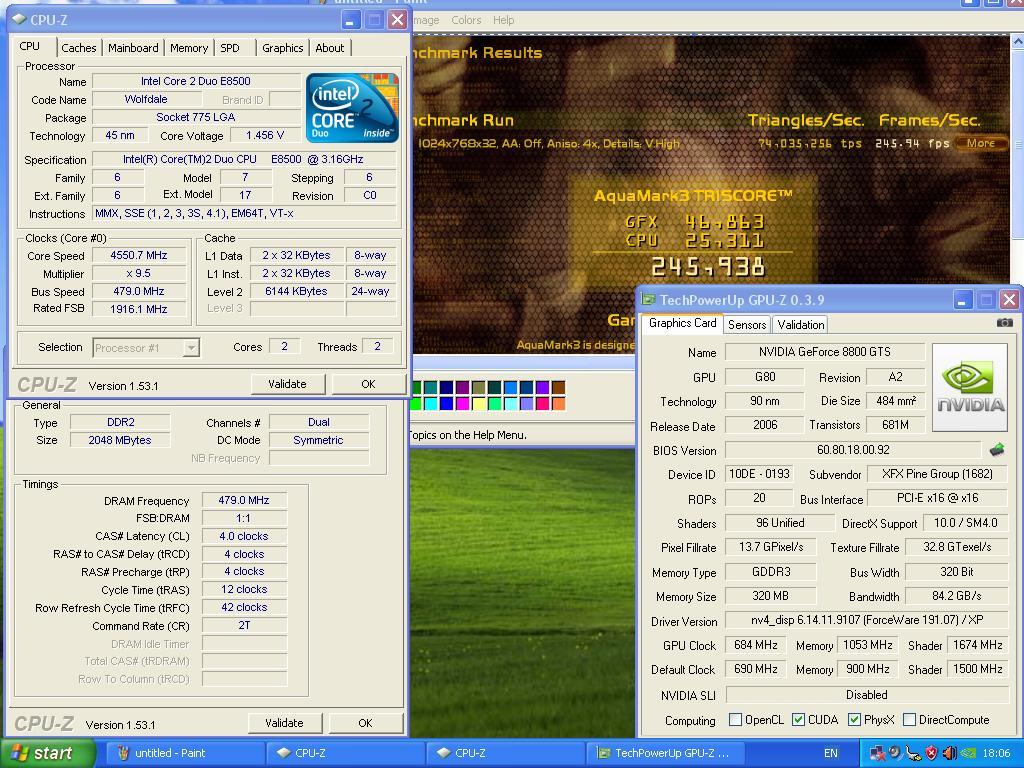Click the EN language indicator in taskbar

tap(831, 753)
